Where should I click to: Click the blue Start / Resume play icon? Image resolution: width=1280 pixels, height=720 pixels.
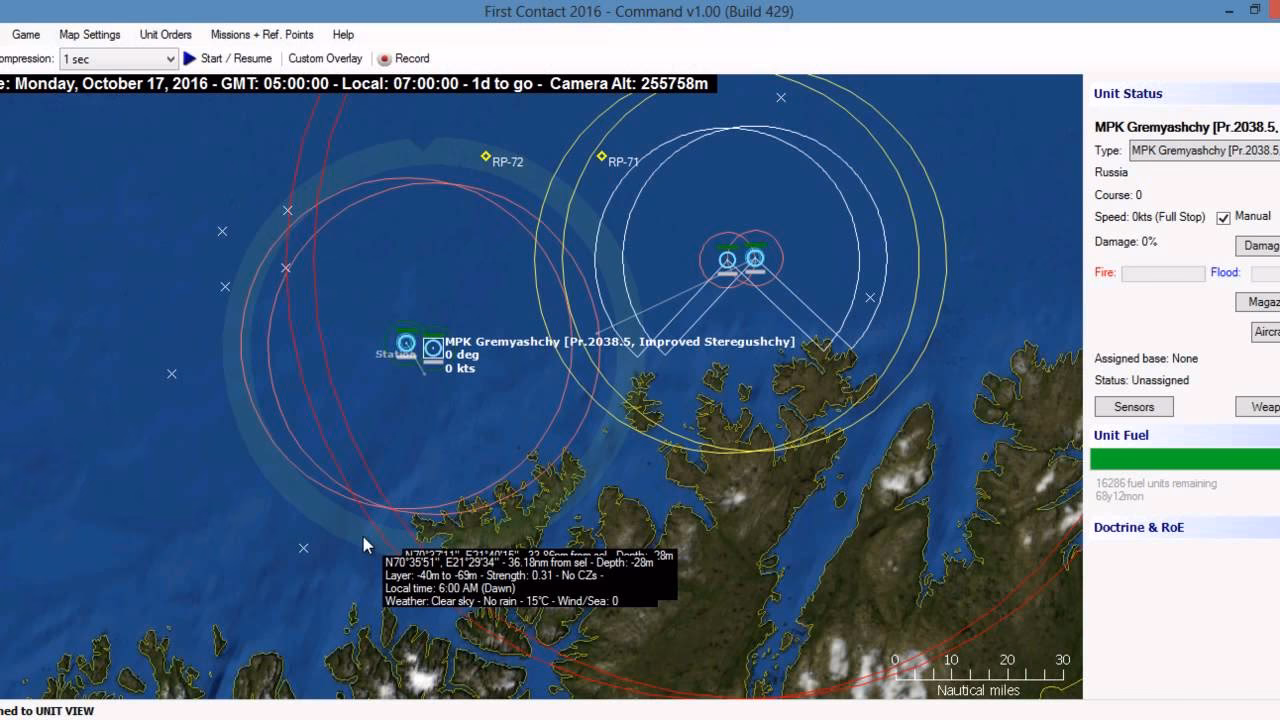point(189,58)
